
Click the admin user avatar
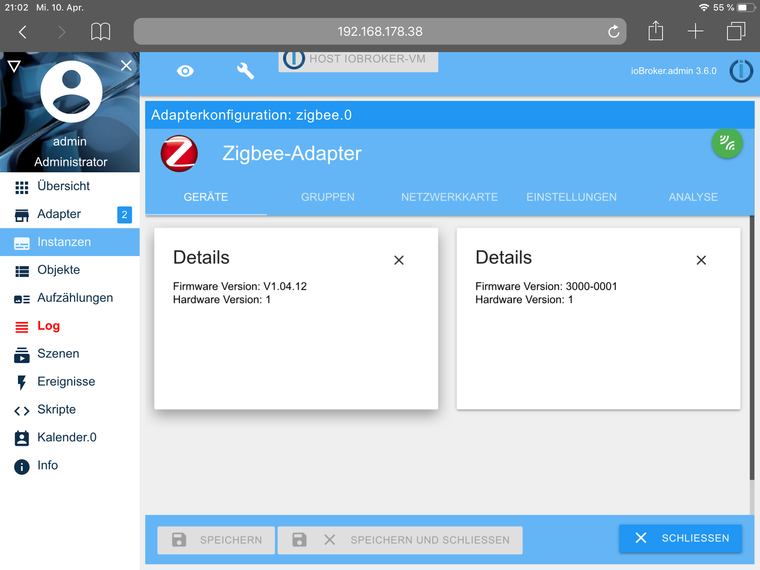[x=71, y=92]
